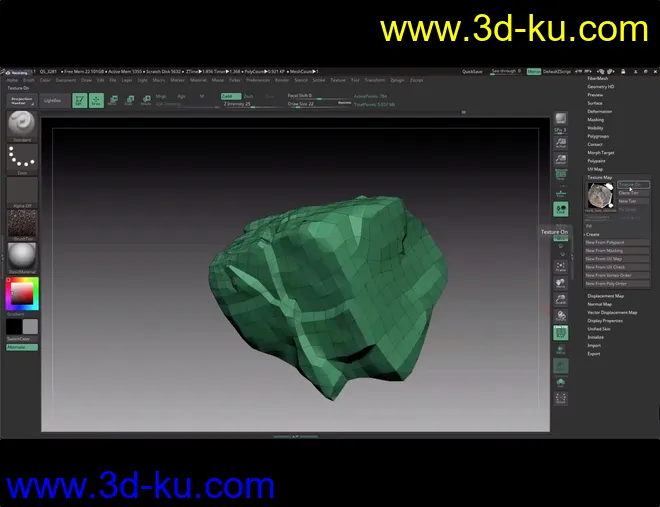Toggle See-through in the title bar
Image resolution: width=660 pixels, height=507 pixels.
click(x=506, y=71)
